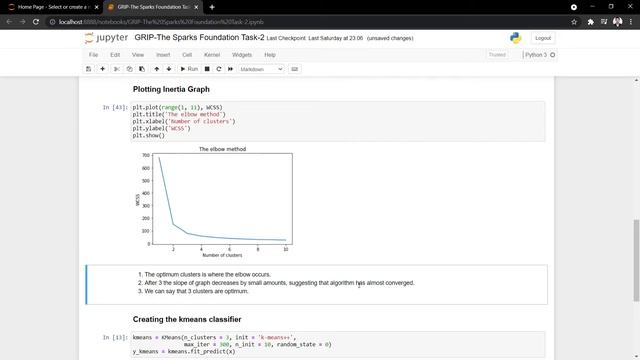
Task: Open the Cell menu
Action: (187, 55)
